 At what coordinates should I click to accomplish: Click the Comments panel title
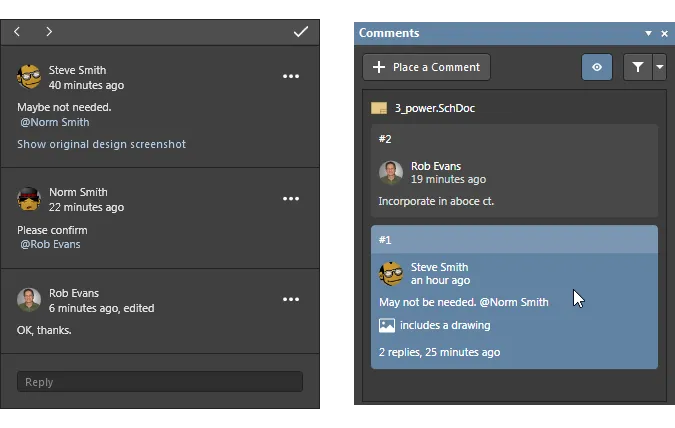[389, 33]
